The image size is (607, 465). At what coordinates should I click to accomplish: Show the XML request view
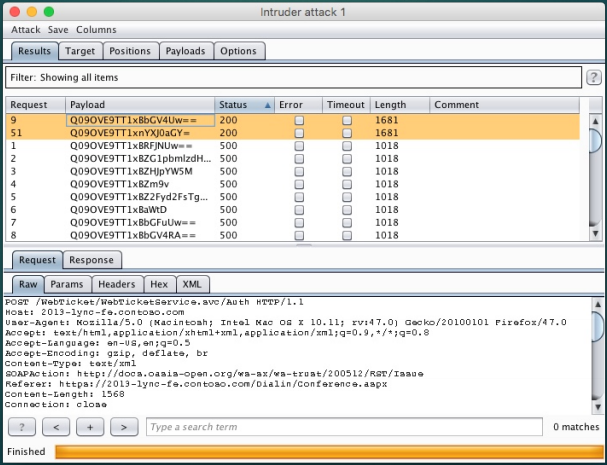[x=192, y=285]
